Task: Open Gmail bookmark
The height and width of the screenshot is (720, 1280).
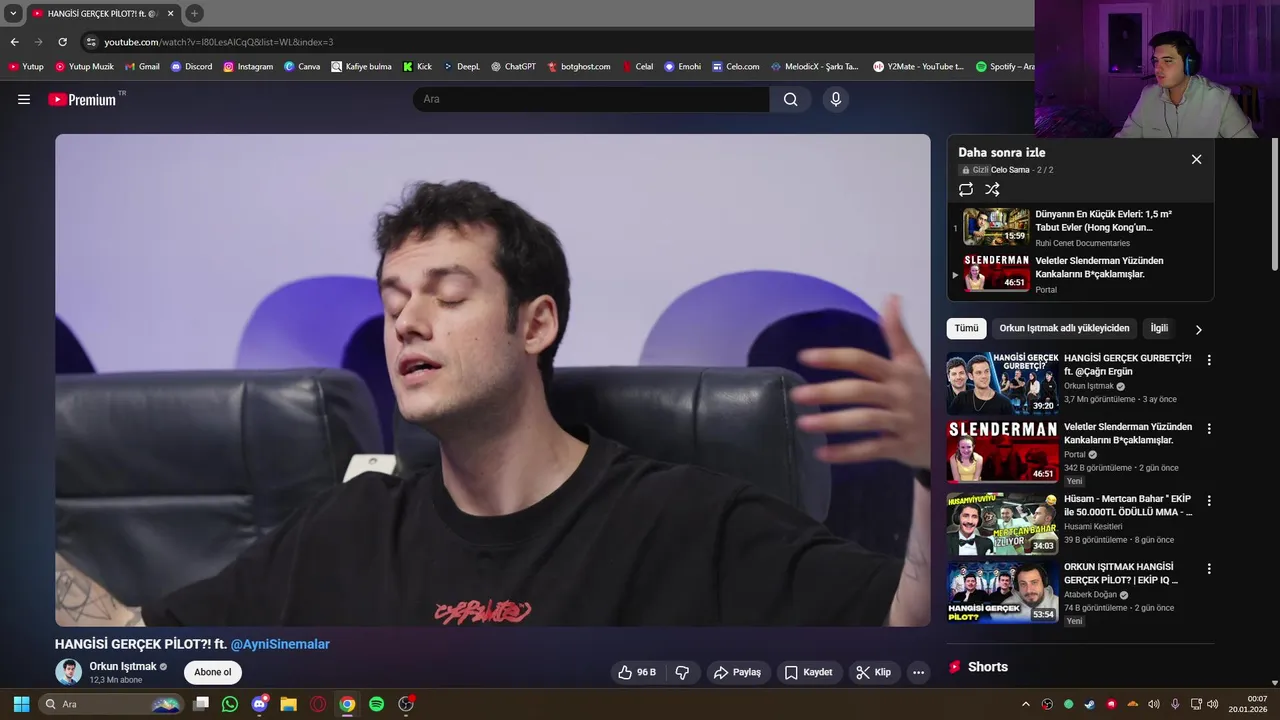Action: tap(141, 67)
